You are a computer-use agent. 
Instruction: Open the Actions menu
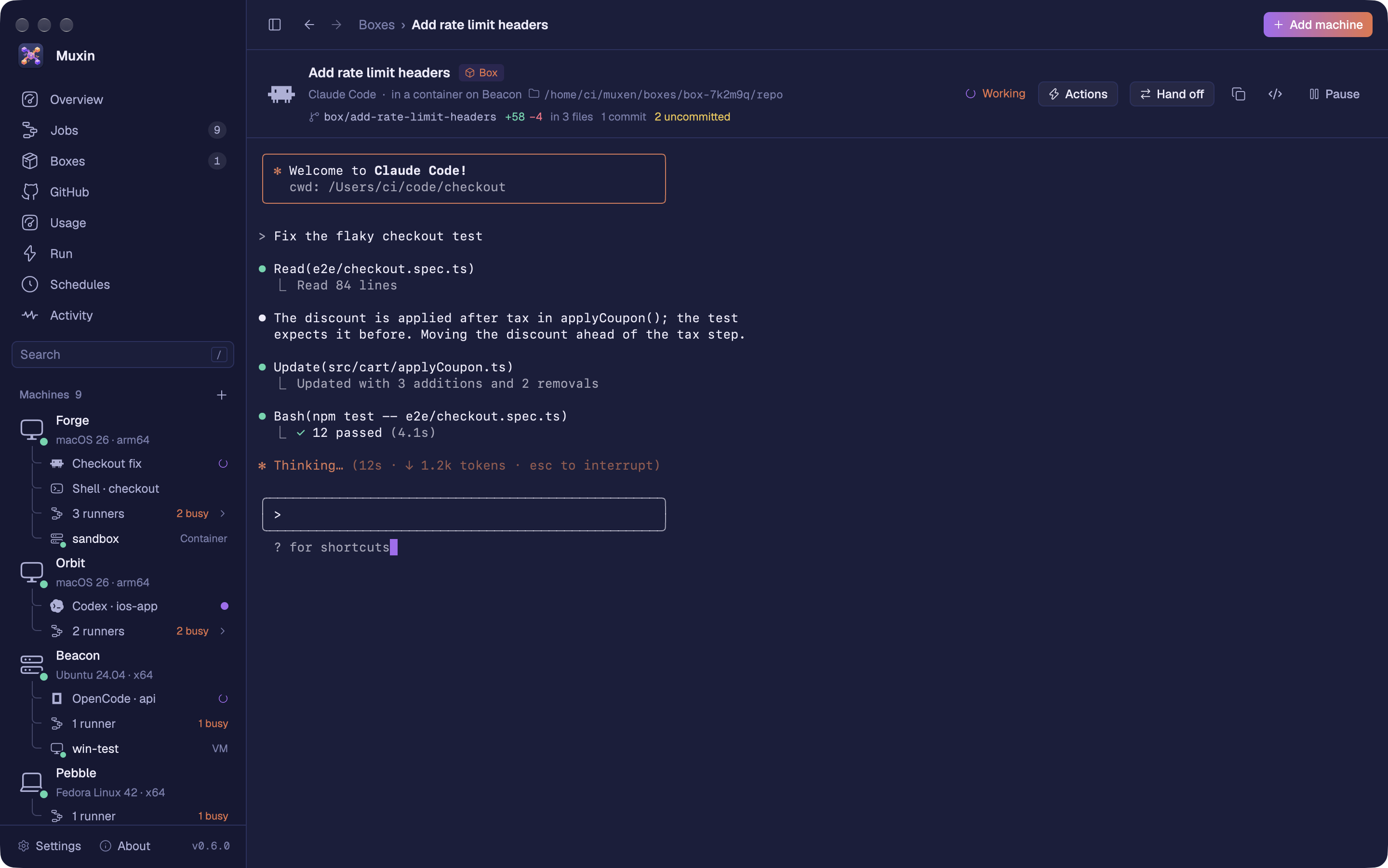[1077, 94]
